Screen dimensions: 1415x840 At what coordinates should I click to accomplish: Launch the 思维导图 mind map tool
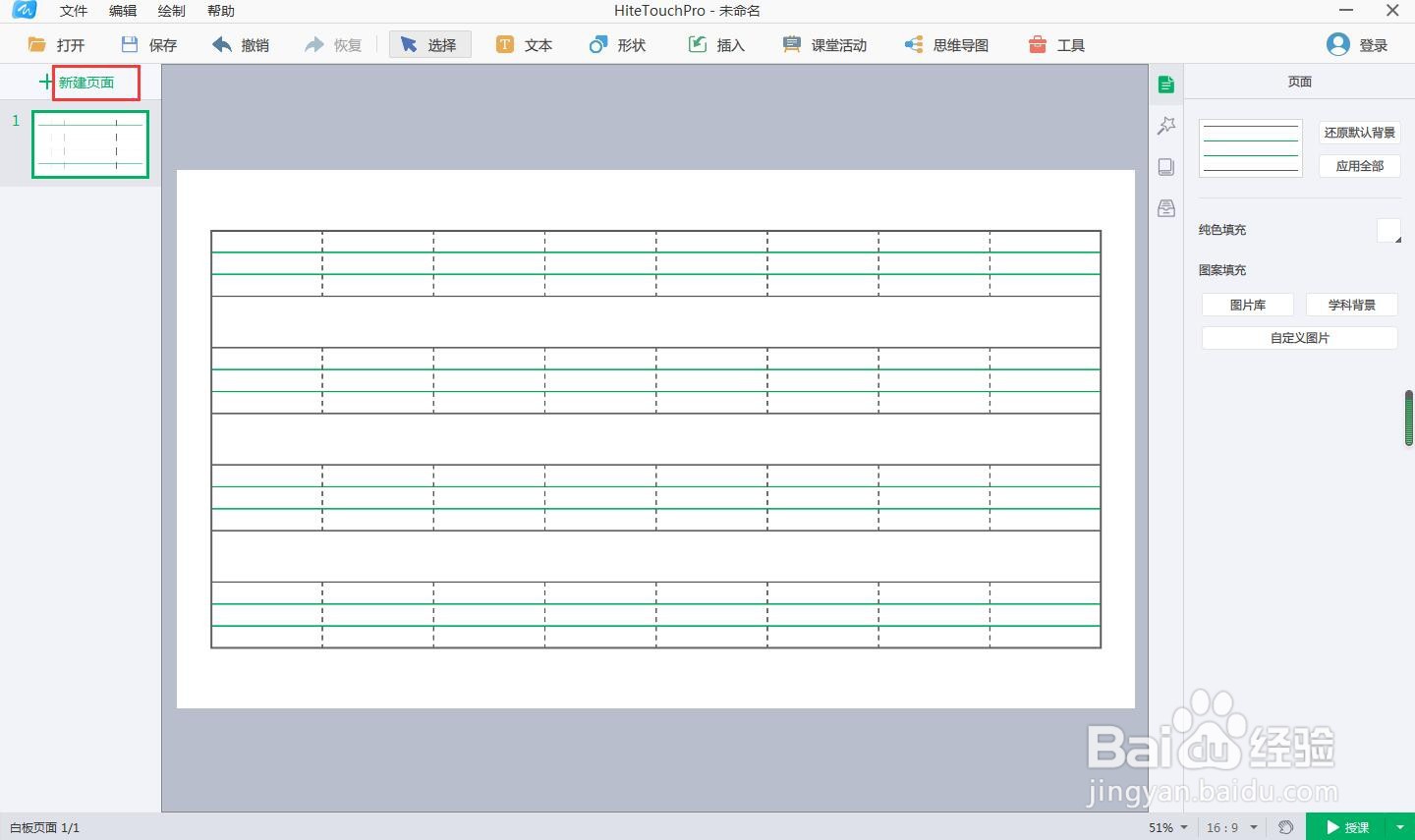click(946, 45)
